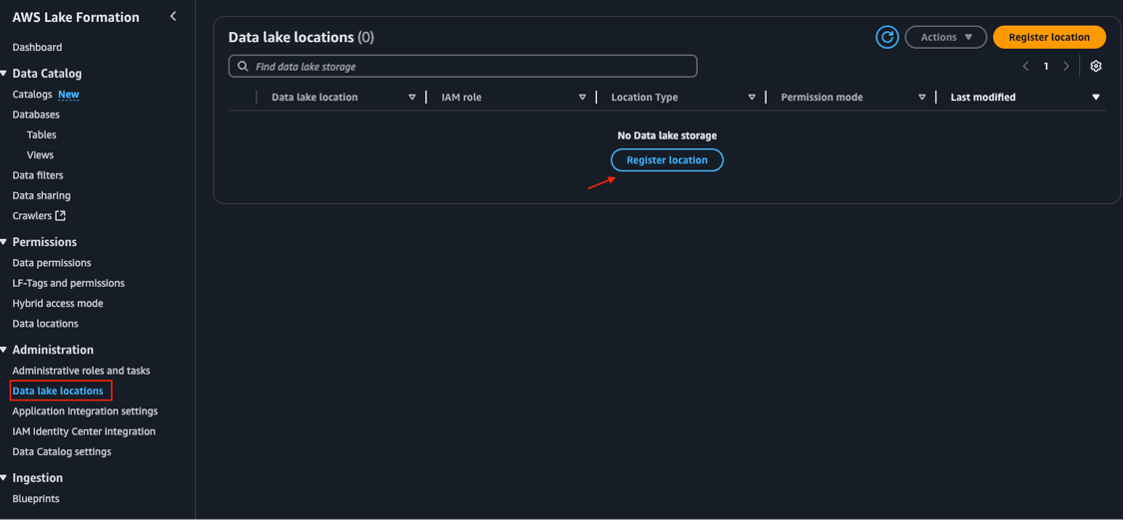
Task: Open Administrative roles and tasks
Action: pyautogui.click(x=81, y=370)
